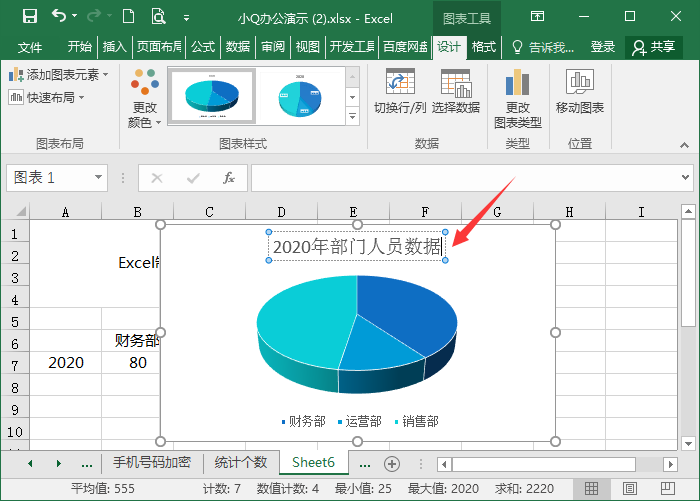The width and height of the screenshot is (700, 501).
Task: Go to the 数据 ribbon tab
Action: pos(238,46)
